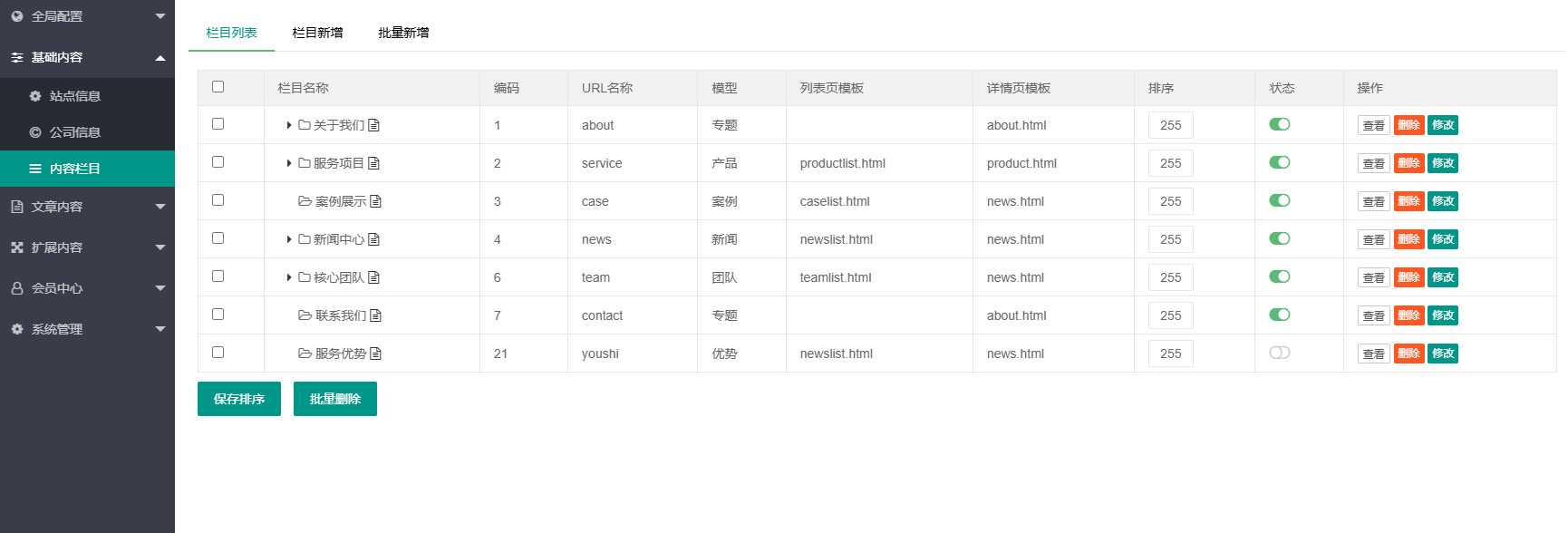Click the document icon next to 关于我们
Screen dimensions: 1568x533
coord(373,125)
